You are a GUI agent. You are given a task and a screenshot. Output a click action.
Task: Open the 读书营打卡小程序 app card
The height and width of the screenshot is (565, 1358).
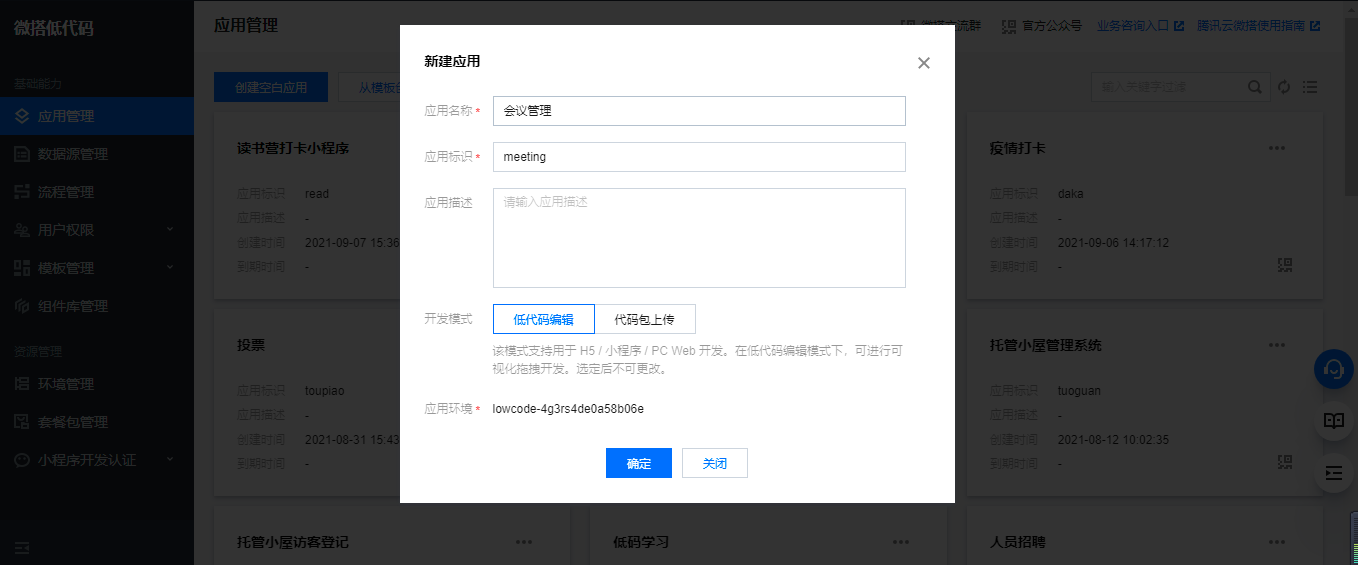(x=292, y=149)
